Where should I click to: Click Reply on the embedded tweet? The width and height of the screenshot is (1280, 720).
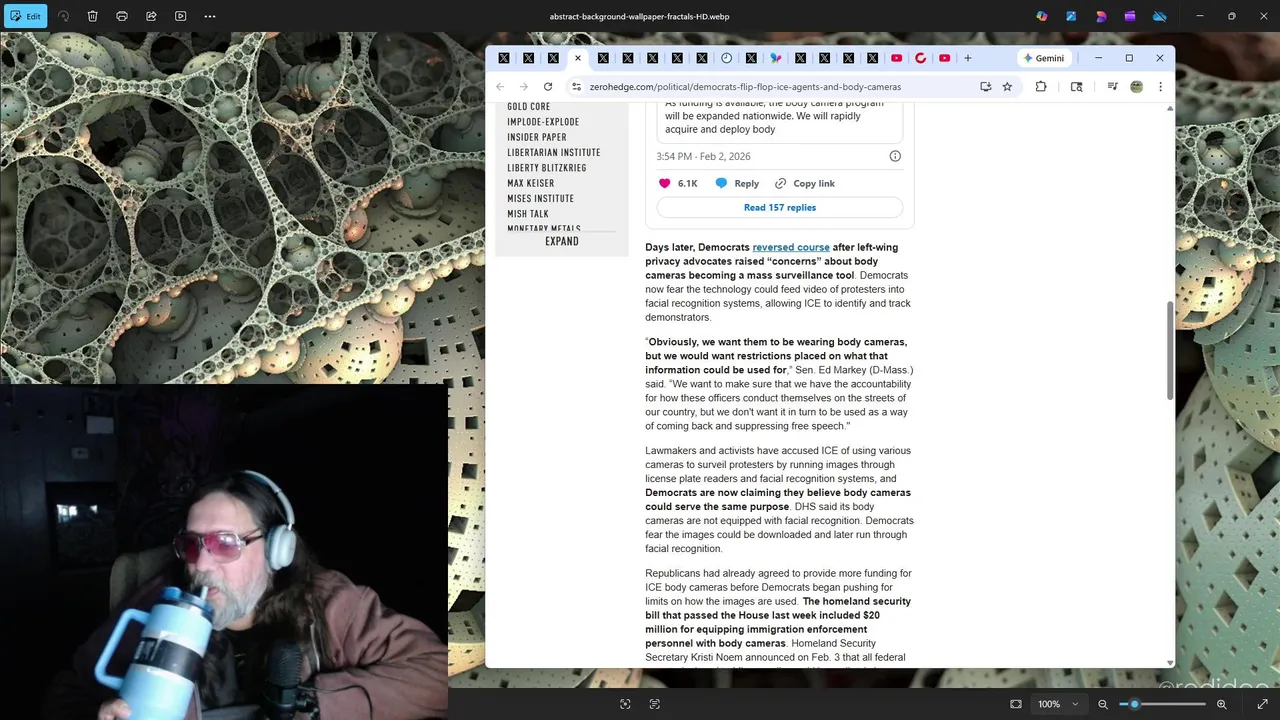coord(737,183)
